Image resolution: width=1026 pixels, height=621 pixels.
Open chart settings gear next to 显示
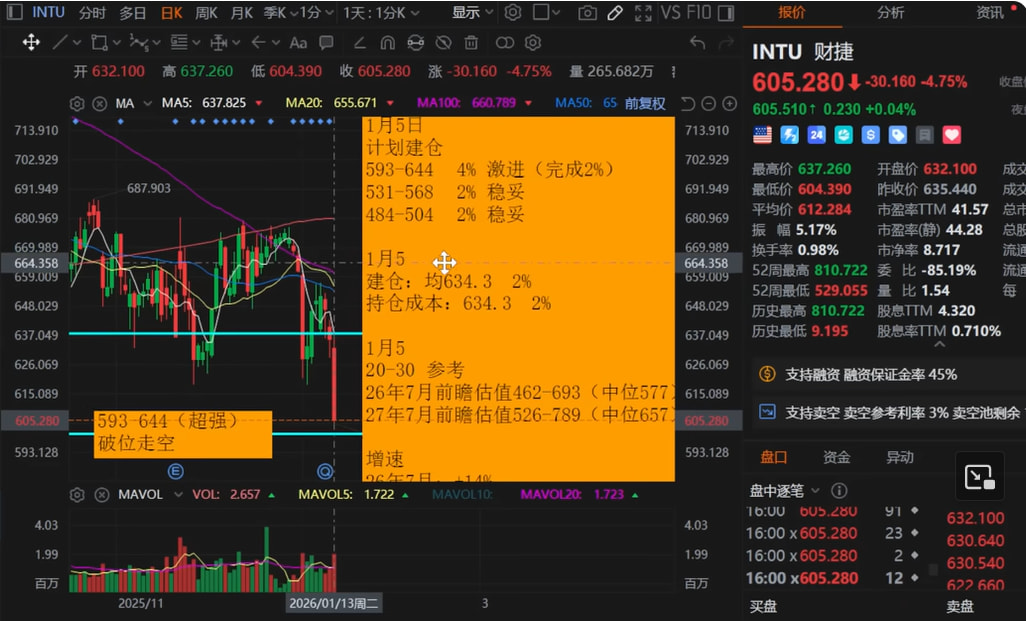click(513, 13)
